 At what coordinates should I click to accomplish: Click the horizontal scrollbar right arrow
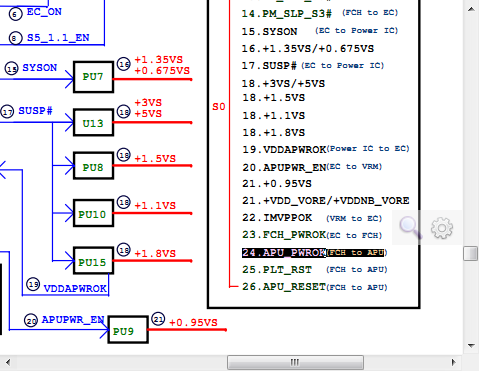pos(454,362)
